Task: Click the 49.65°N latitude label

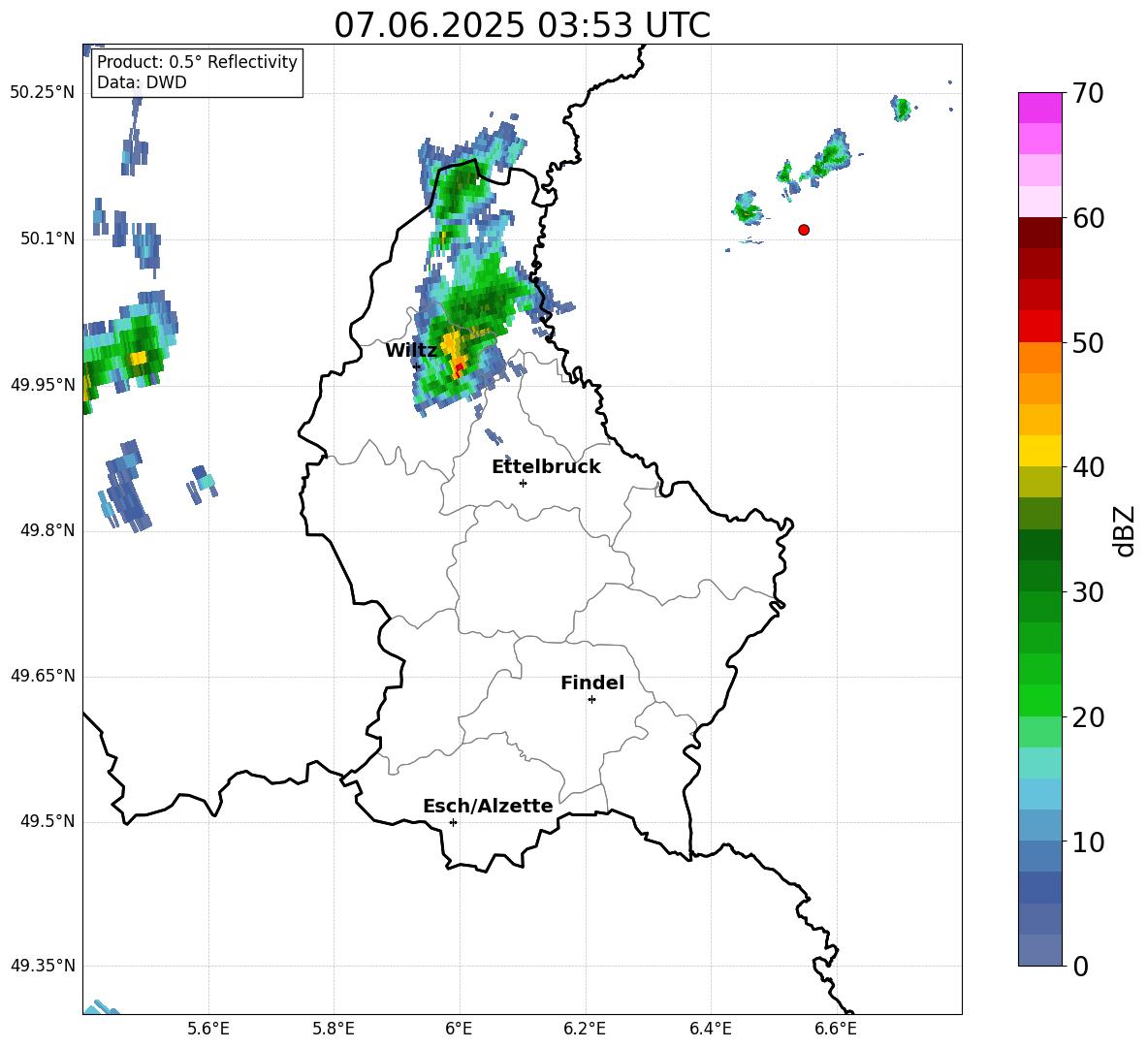Action: (x=43, y=675)
